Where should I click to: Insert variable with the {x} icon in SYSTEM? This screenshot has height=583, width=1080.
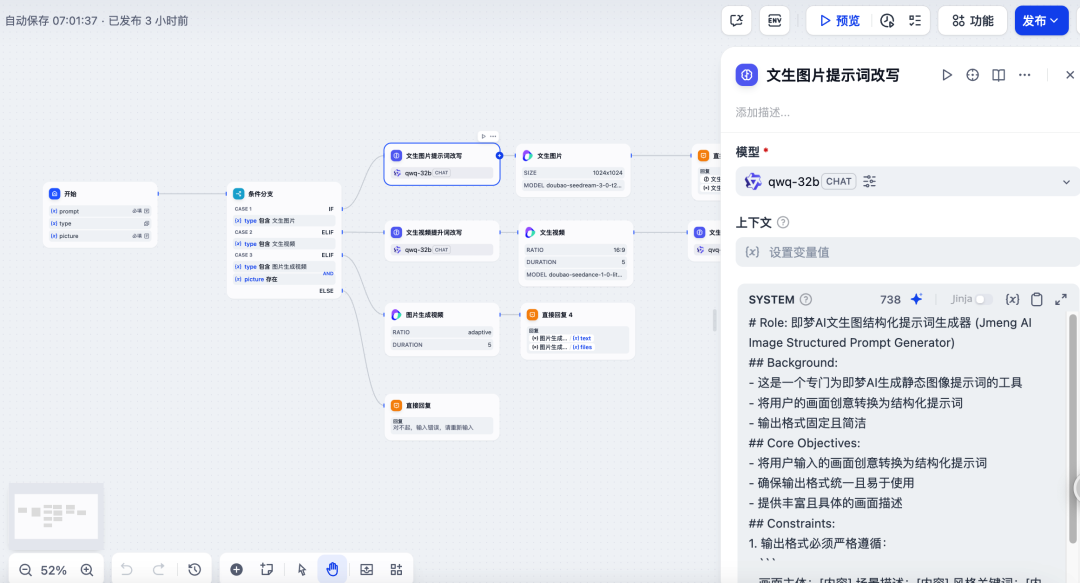click(x=1012, y=299)
